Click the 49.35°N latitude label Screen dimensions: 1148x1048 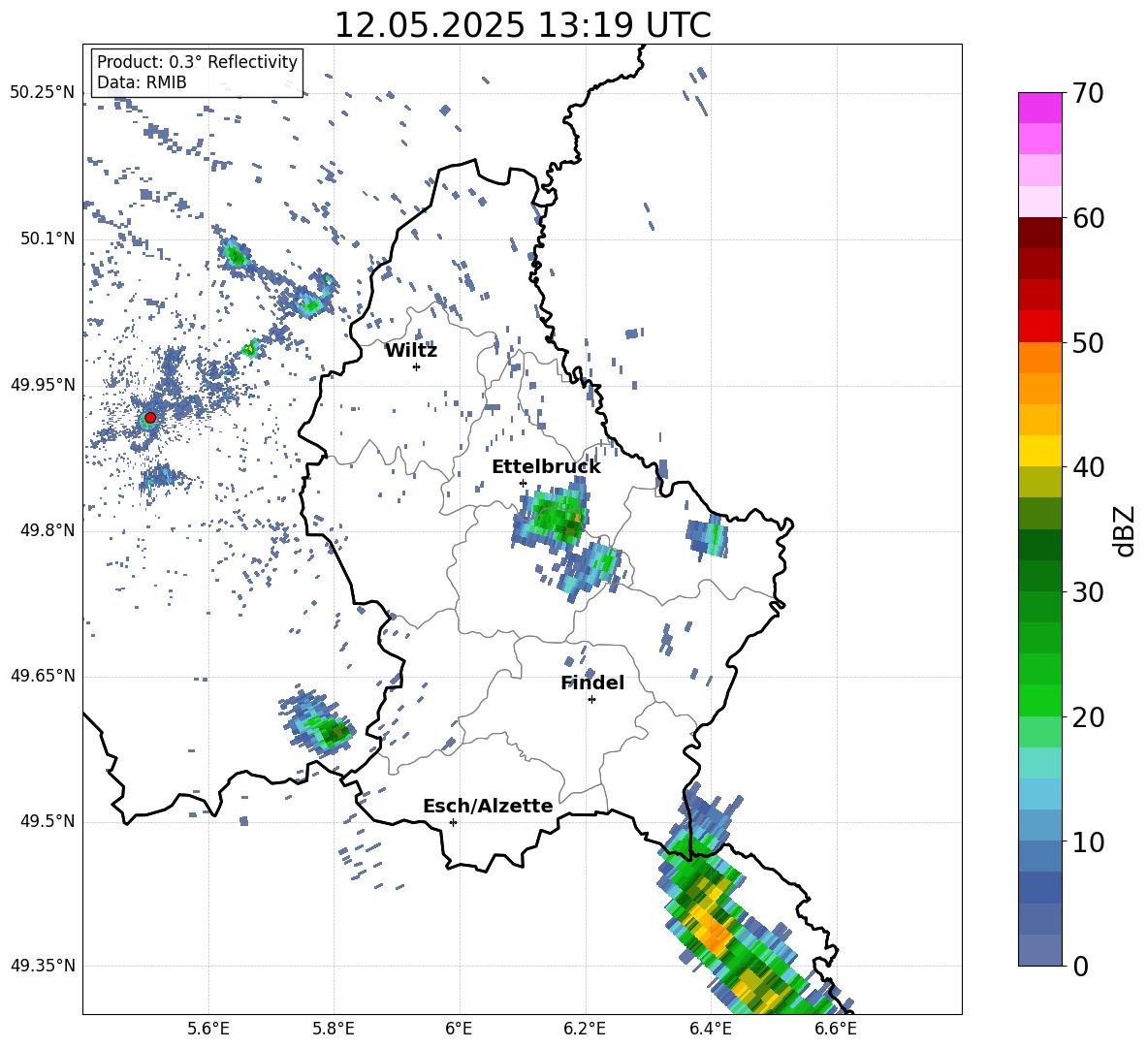[x=43, y=966]
